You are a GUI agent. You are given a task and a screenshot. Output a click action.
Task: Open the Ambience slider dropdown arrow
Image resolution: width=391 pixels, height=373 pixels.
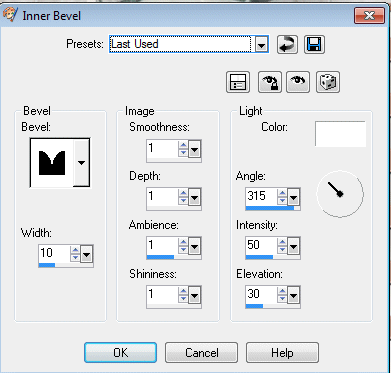click(x=195, y=247)
